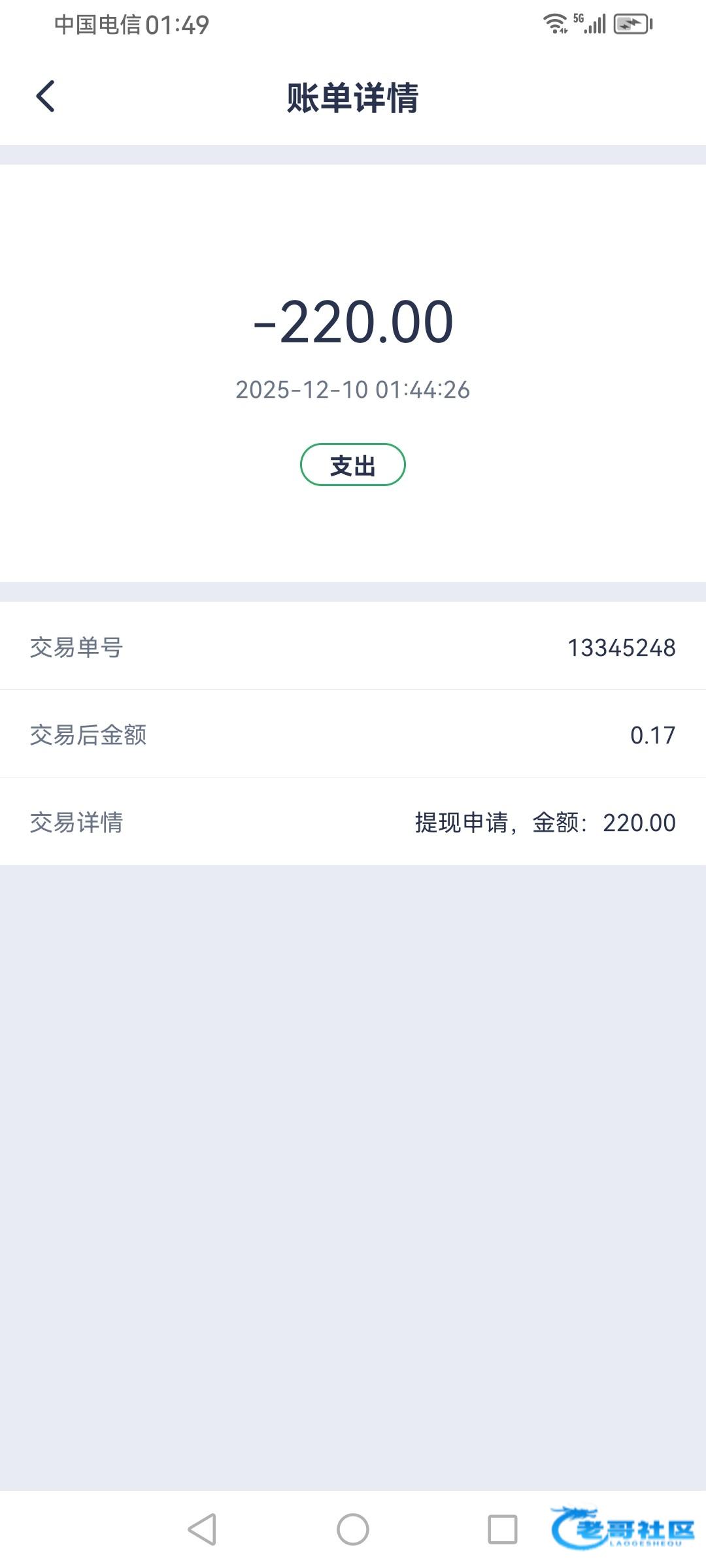Tap the -220.00 amount figure
The height and width of the screenshot is (1568, 706).
tap(353, 321)
